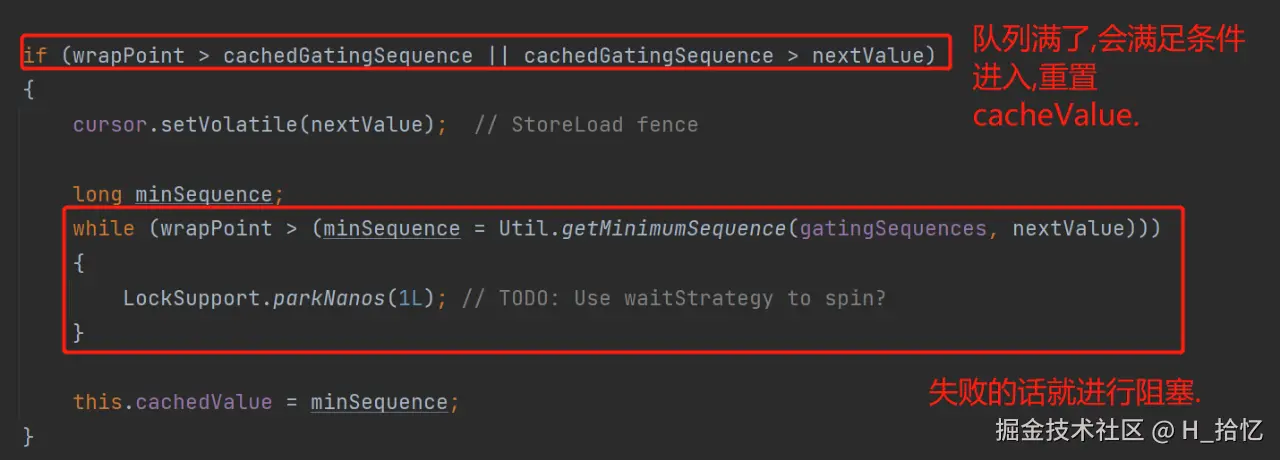Click the "this" keyword
Image resolution: width=1280 pixels, height=460 pixels.
click(97, 402)
